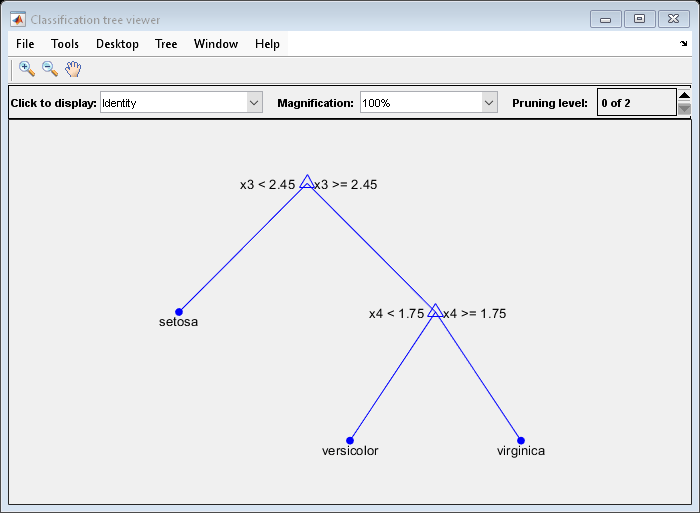
Task: Select the Zoom In magnifier tool
Action: [27, 69]
